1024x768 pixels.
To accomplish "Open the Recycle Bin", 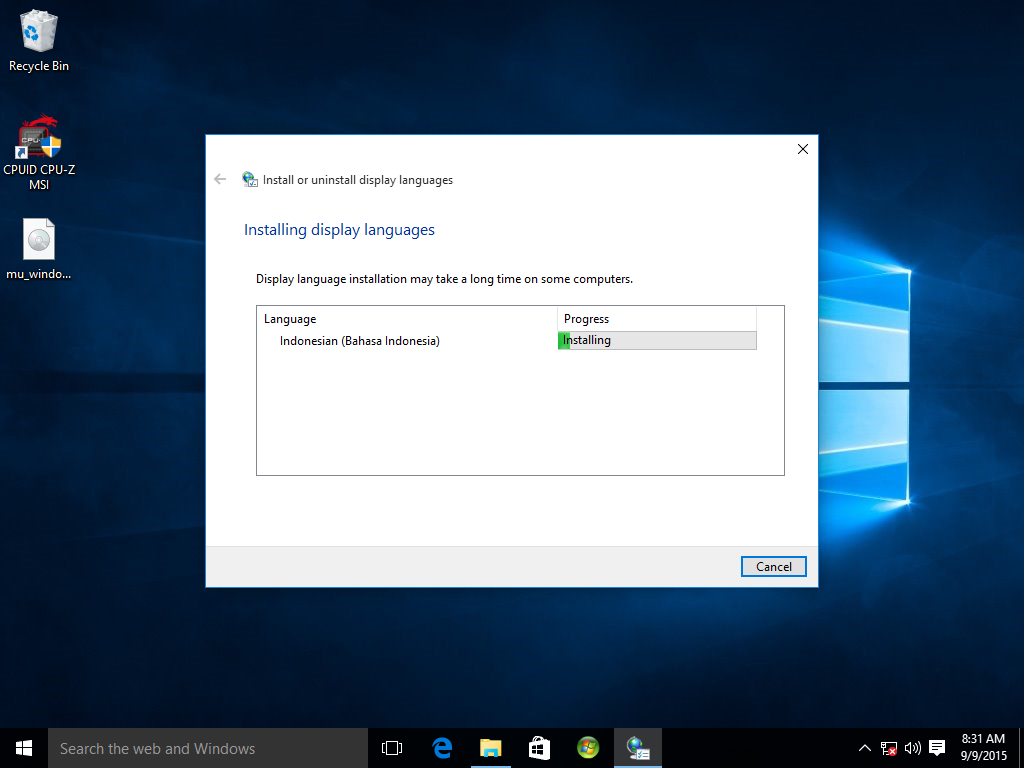I will tap(38, 35).
